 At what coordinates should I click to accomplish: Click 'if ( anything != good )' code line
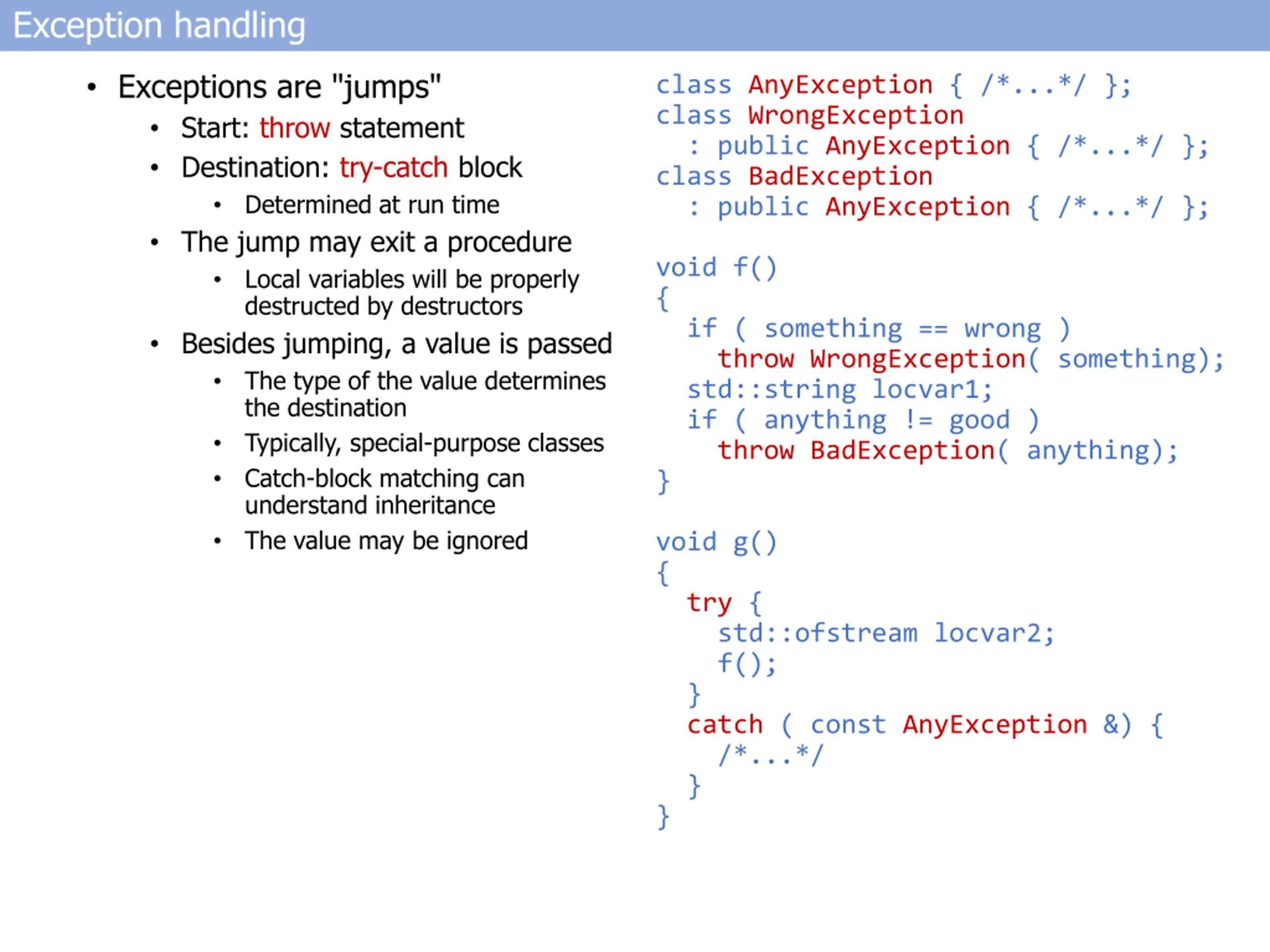pyautogui.click(x=863, y=420)
